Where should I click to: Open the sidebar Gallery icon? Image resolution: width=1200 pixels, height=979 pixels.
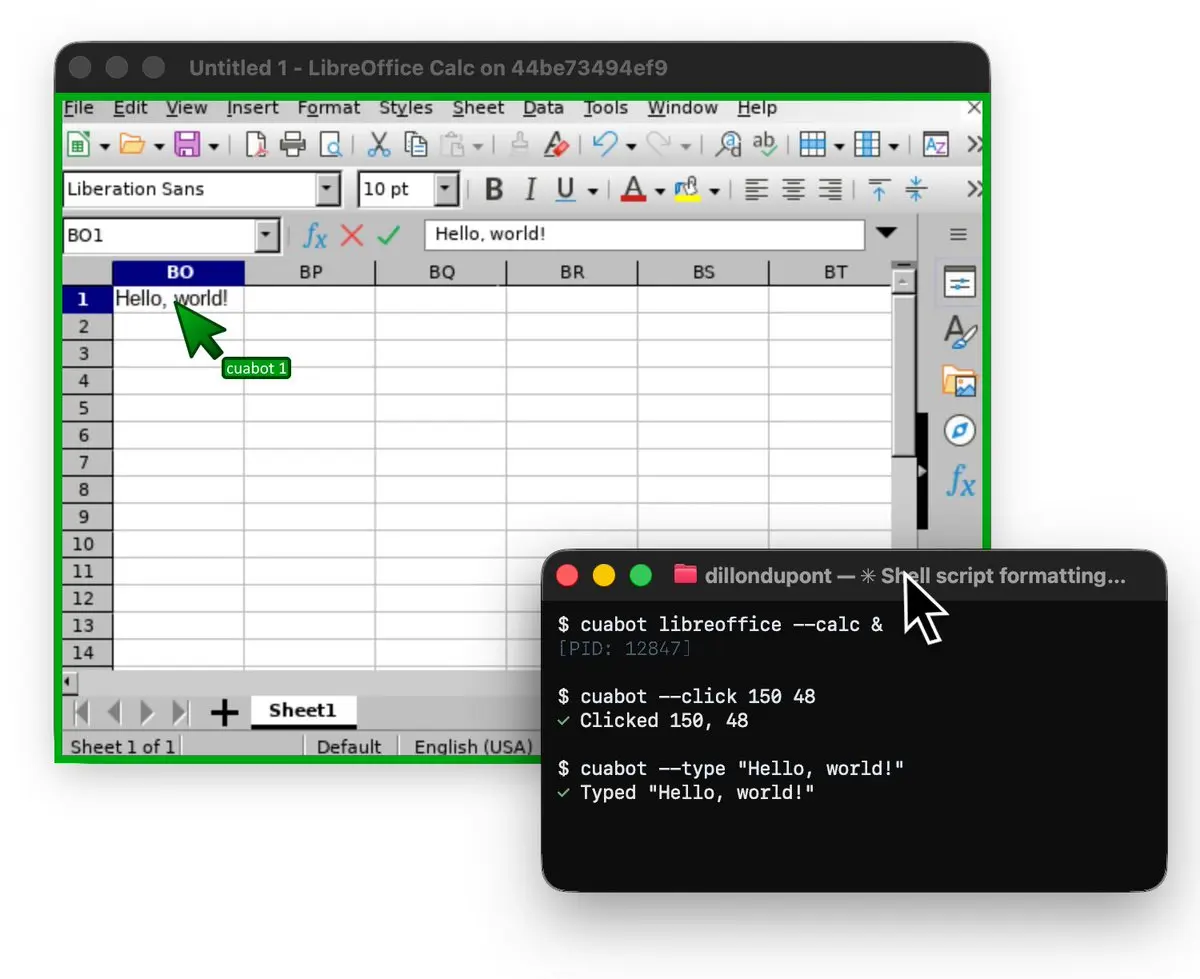point(959,381)
